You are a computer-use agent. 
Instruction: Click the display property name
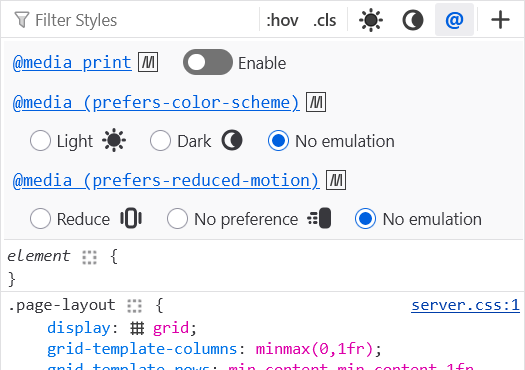79,327
